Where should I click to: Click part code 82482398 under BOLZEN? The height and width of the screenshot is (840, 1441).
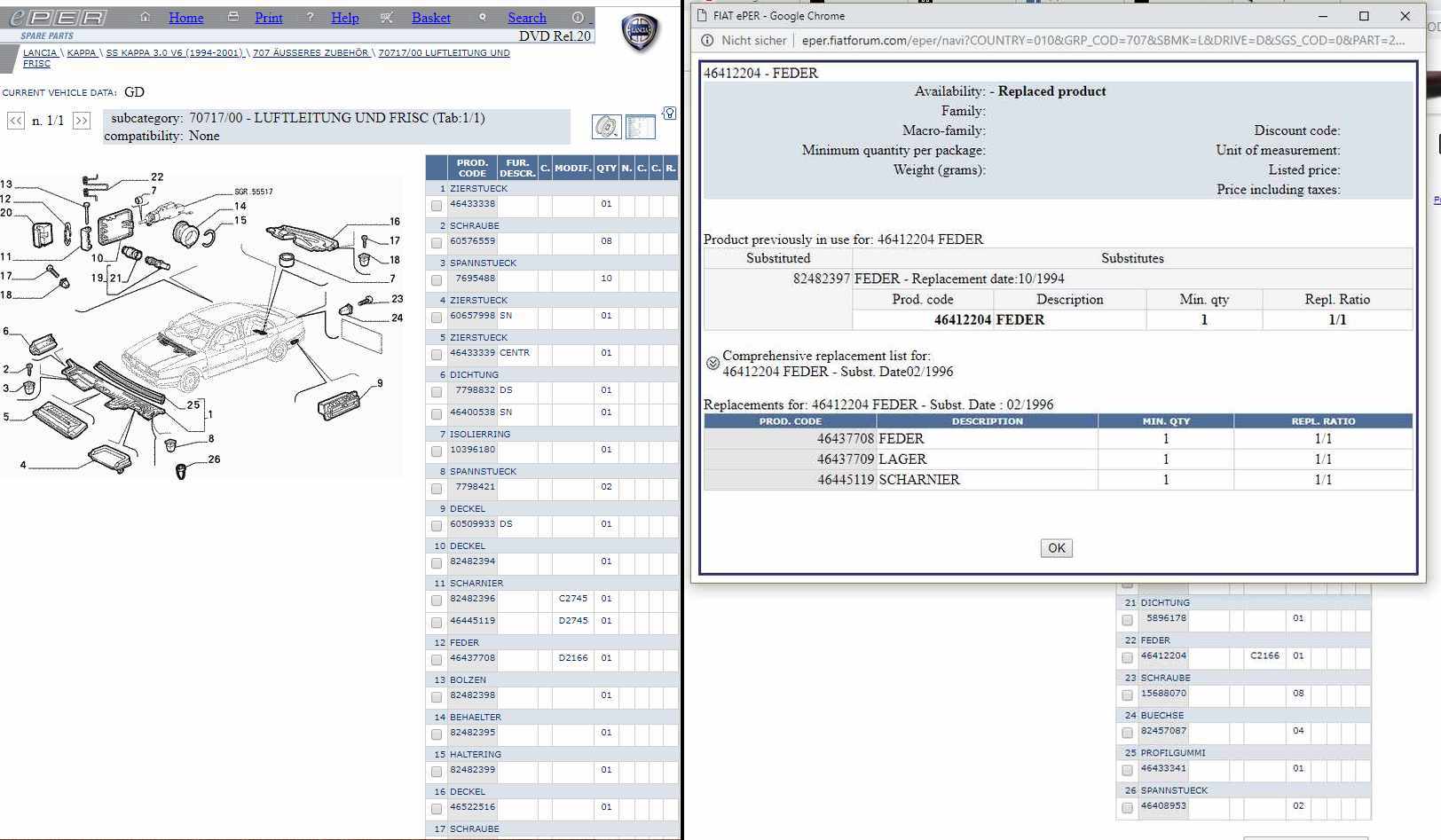(x=472, y=695)
